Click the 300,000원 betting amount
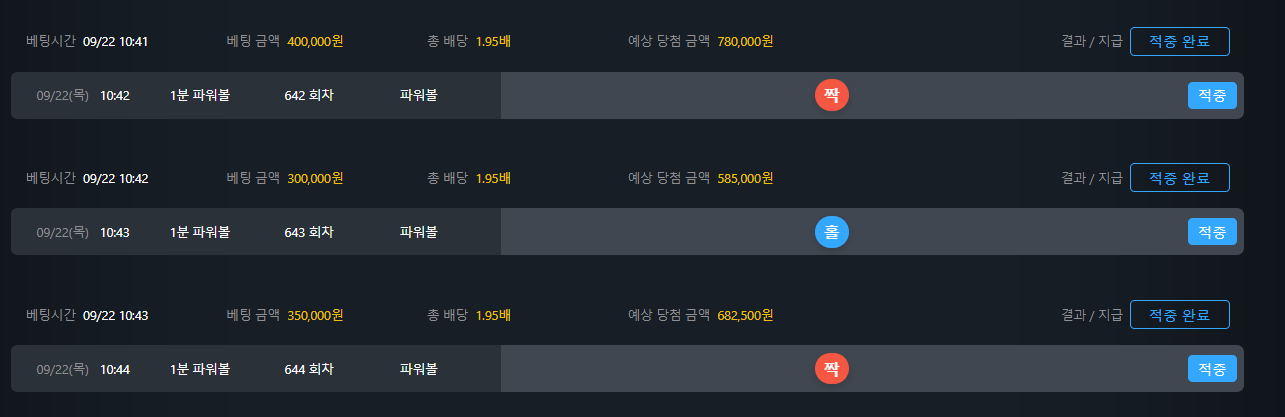The width and height of the screenshot is (1285, 417). (x=315, y=178)
